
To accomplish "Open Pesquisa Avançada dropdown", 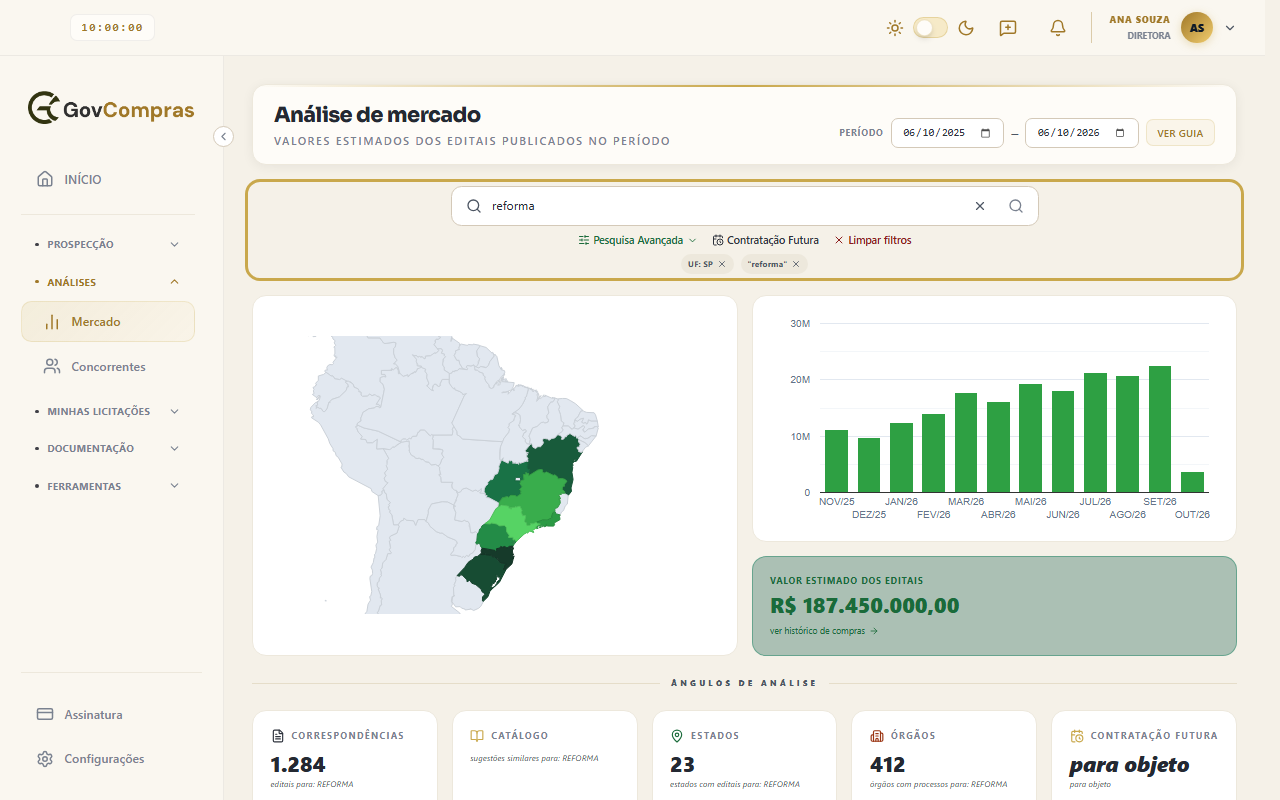I will tap(638, 240).
